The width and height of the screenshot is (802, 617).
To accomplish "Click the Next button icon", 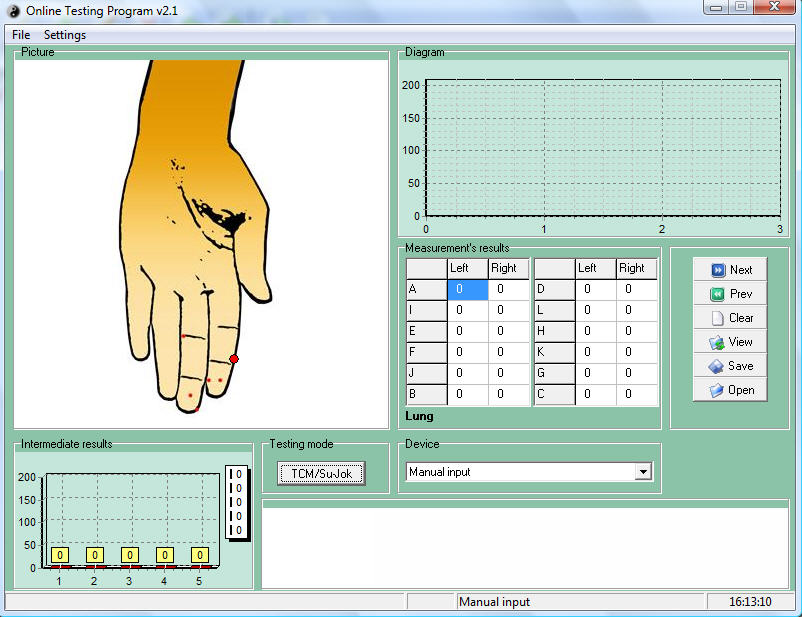I will click(718, 270).
